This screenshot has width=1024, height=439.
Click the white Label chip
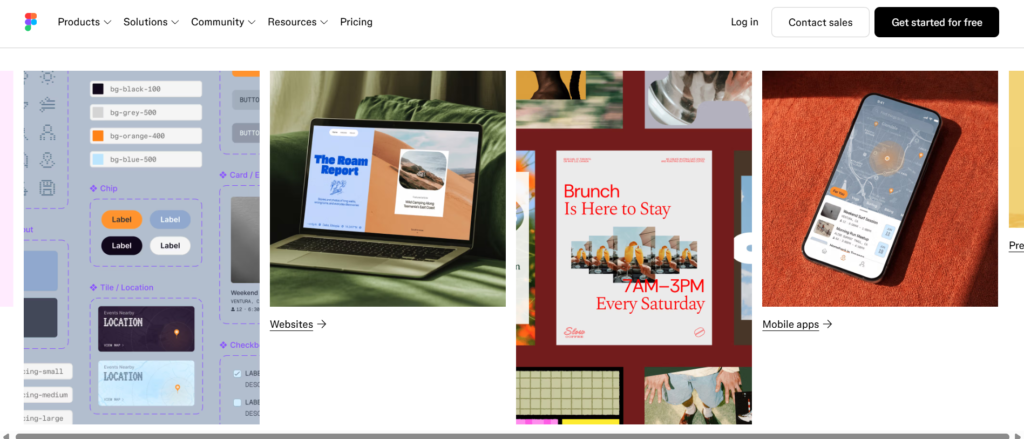170,246
